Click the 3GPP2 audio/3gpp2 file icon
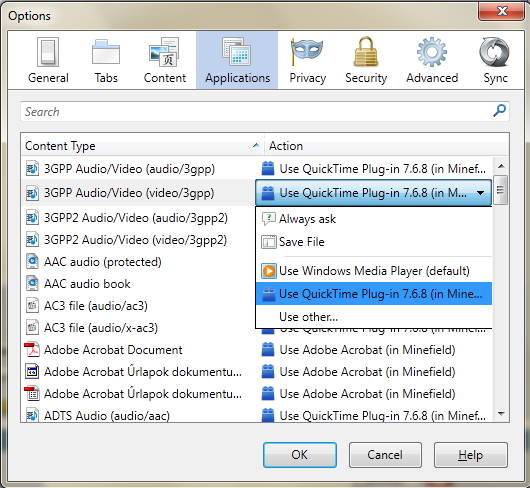Screen dimensions: 530x488 (32, 218)
